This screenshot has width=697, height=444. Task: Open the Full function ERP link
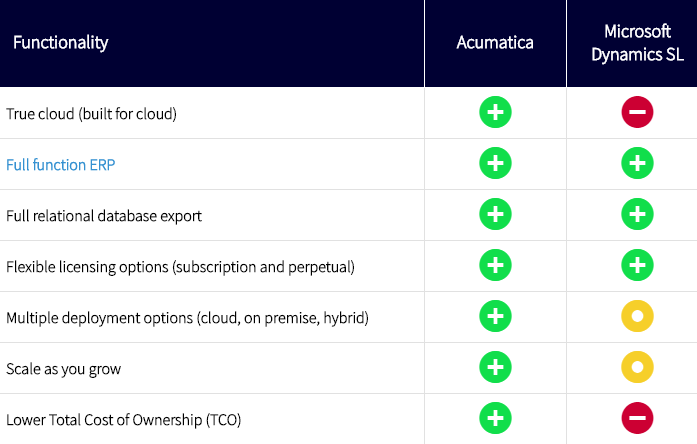[60, 165]
